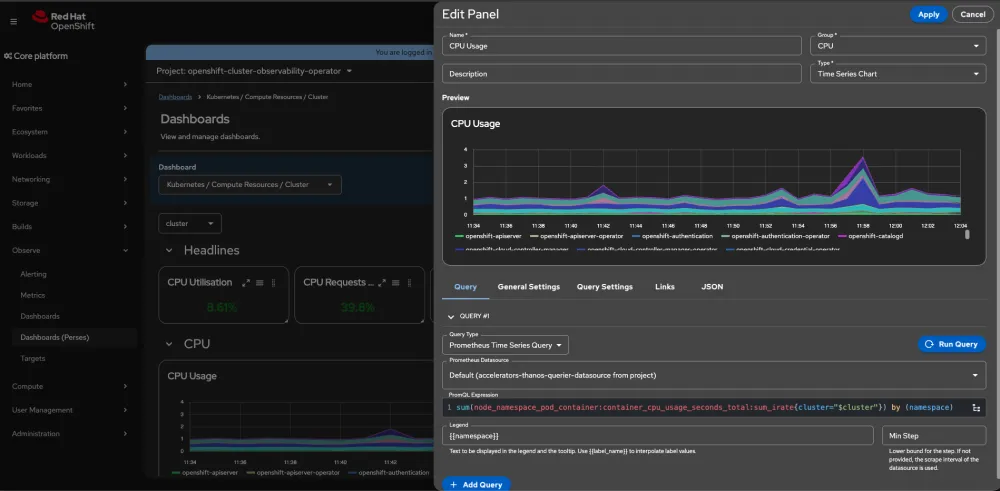Collapse the QUERY #1 section
1000x491 pixels.
pyautogui.click(x=452, y=316)
